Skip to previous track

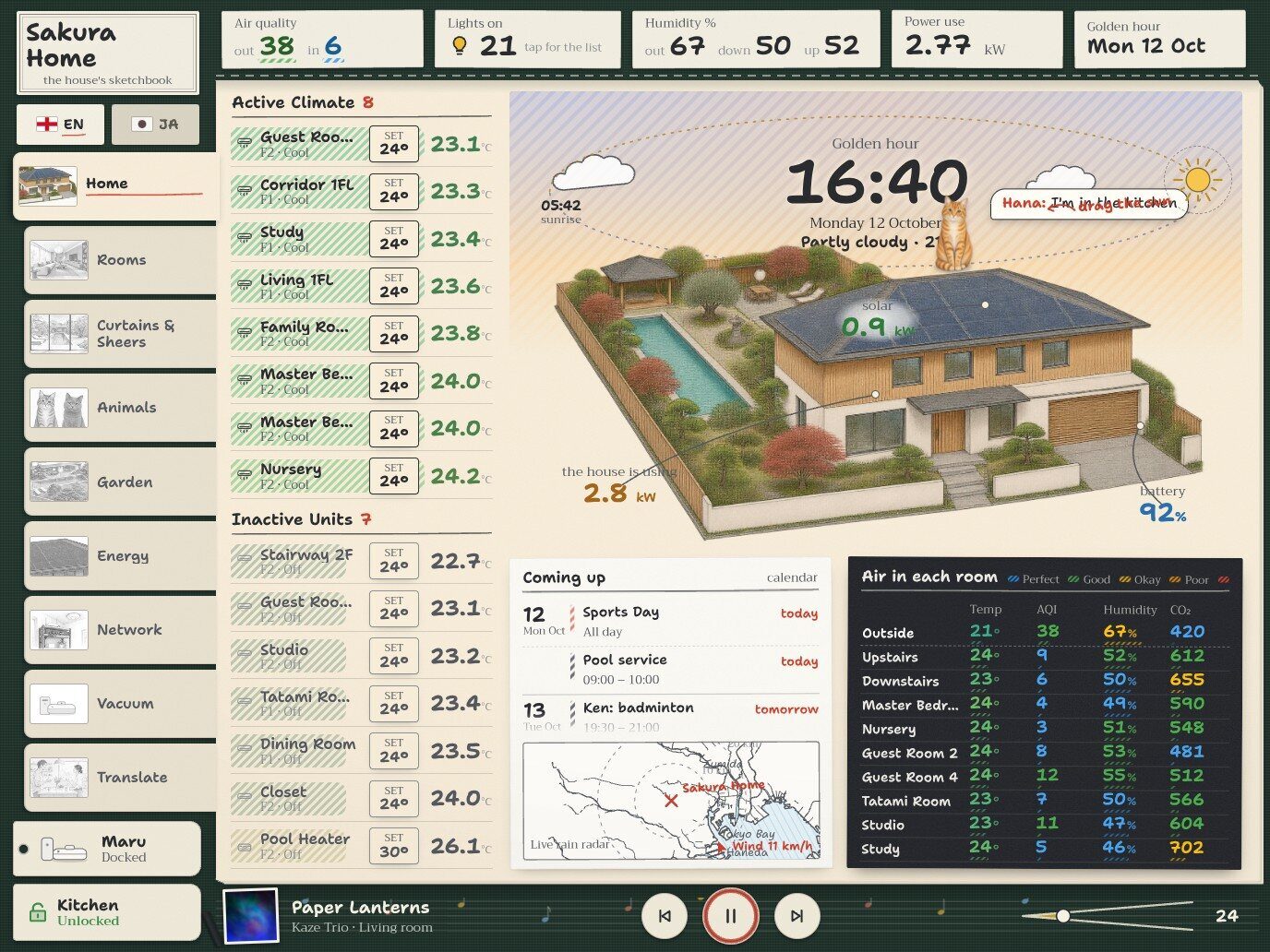click(665, 916)
